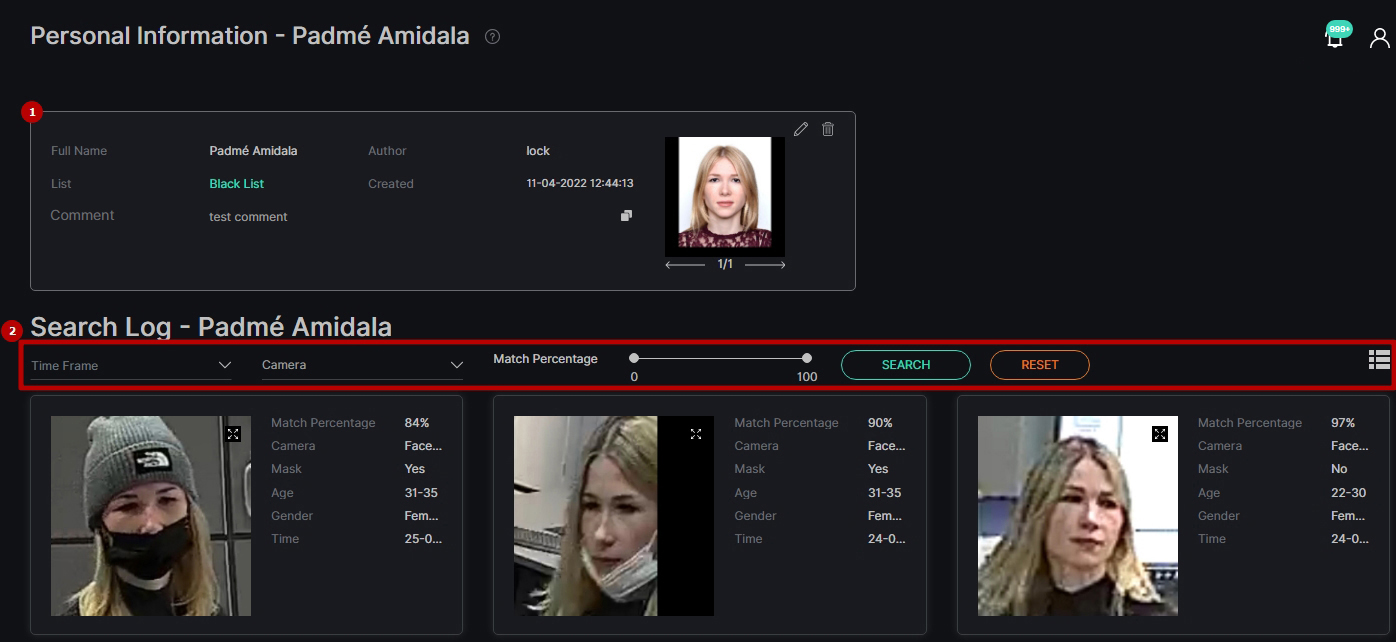Open the help icon beside the page title
This screenshot has width=1396, height=642.
[x=492, y=37]
